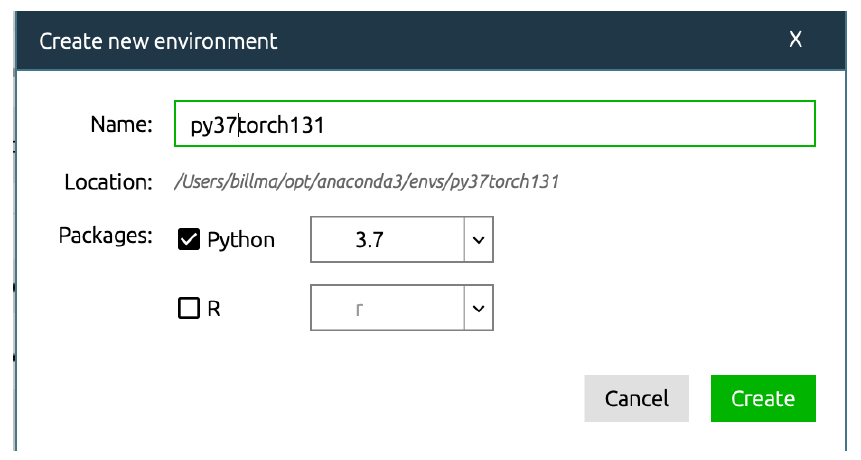The height and width of the screenshot is (460, 861).
Task: Uncheck the Python package checkbox
Action: (x=189, y=240)
